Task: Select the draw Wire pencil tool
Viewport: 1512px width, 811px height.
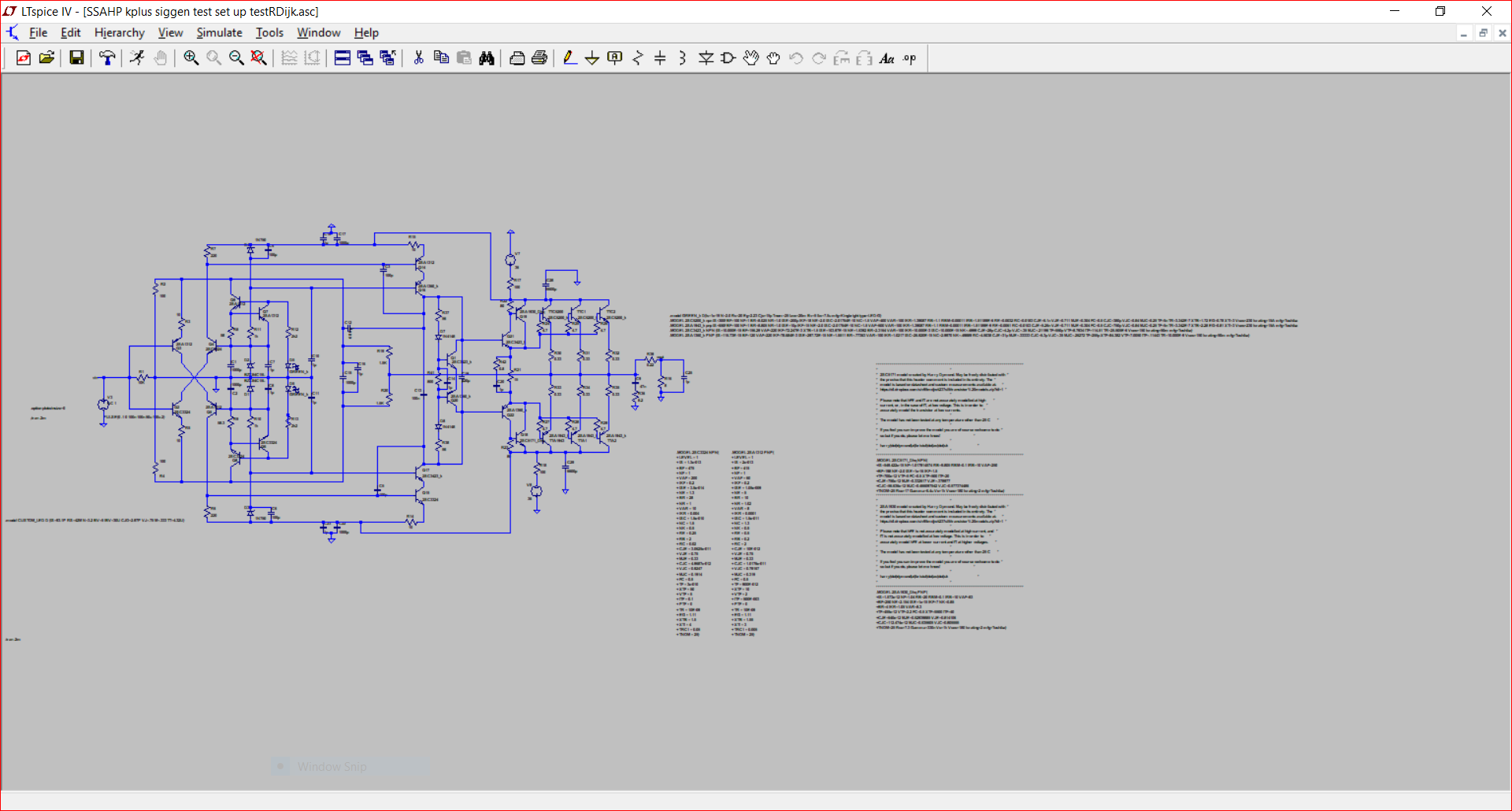Action: click(570, 58)
